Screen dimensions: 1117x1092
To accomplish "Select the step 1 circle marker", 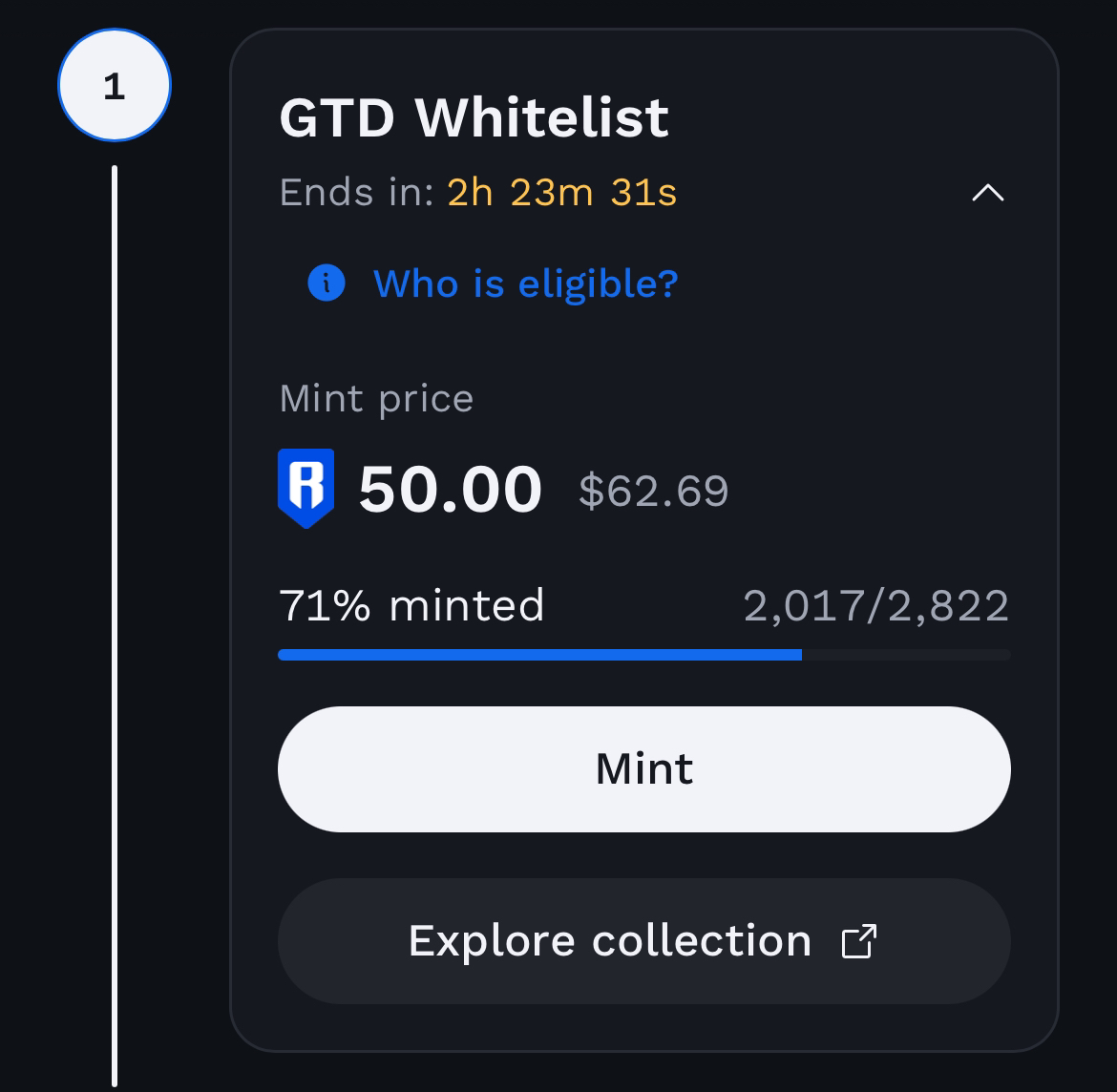I will pos(115,86).
